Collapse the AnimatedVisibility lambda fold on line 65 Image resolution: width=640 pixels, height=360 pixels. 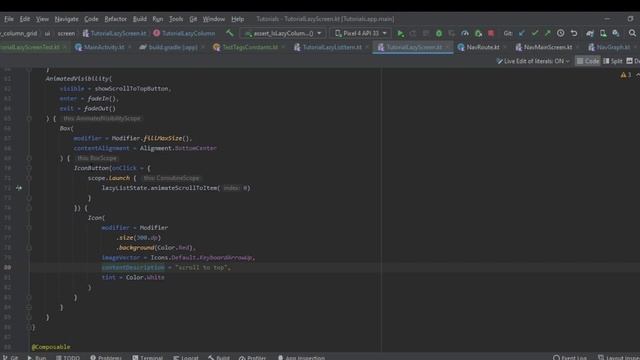click(x=29, y=118)
